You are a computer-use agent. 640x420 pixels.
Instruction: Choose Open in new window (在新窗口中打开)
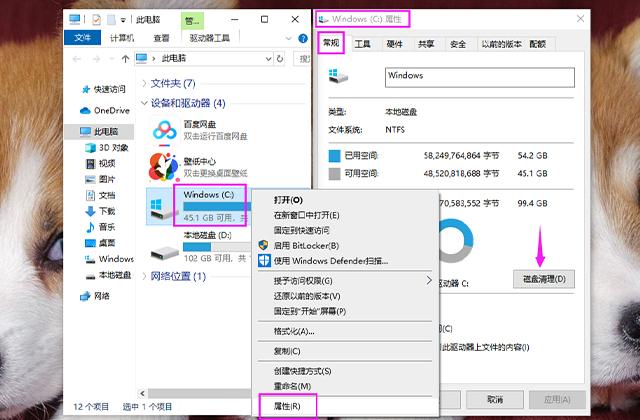345,215
